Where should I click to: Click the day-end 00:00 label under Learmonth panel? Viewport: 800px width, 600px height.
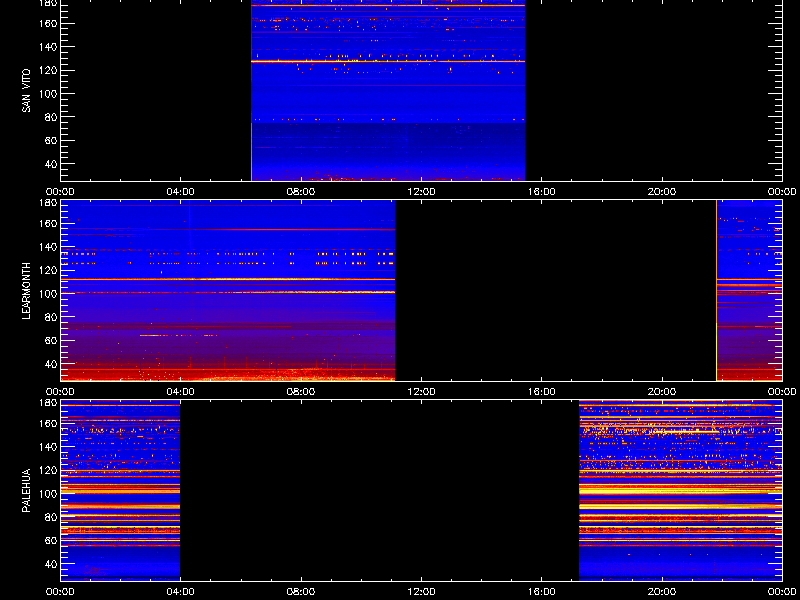pyautogui.click(x=783, y=392)
